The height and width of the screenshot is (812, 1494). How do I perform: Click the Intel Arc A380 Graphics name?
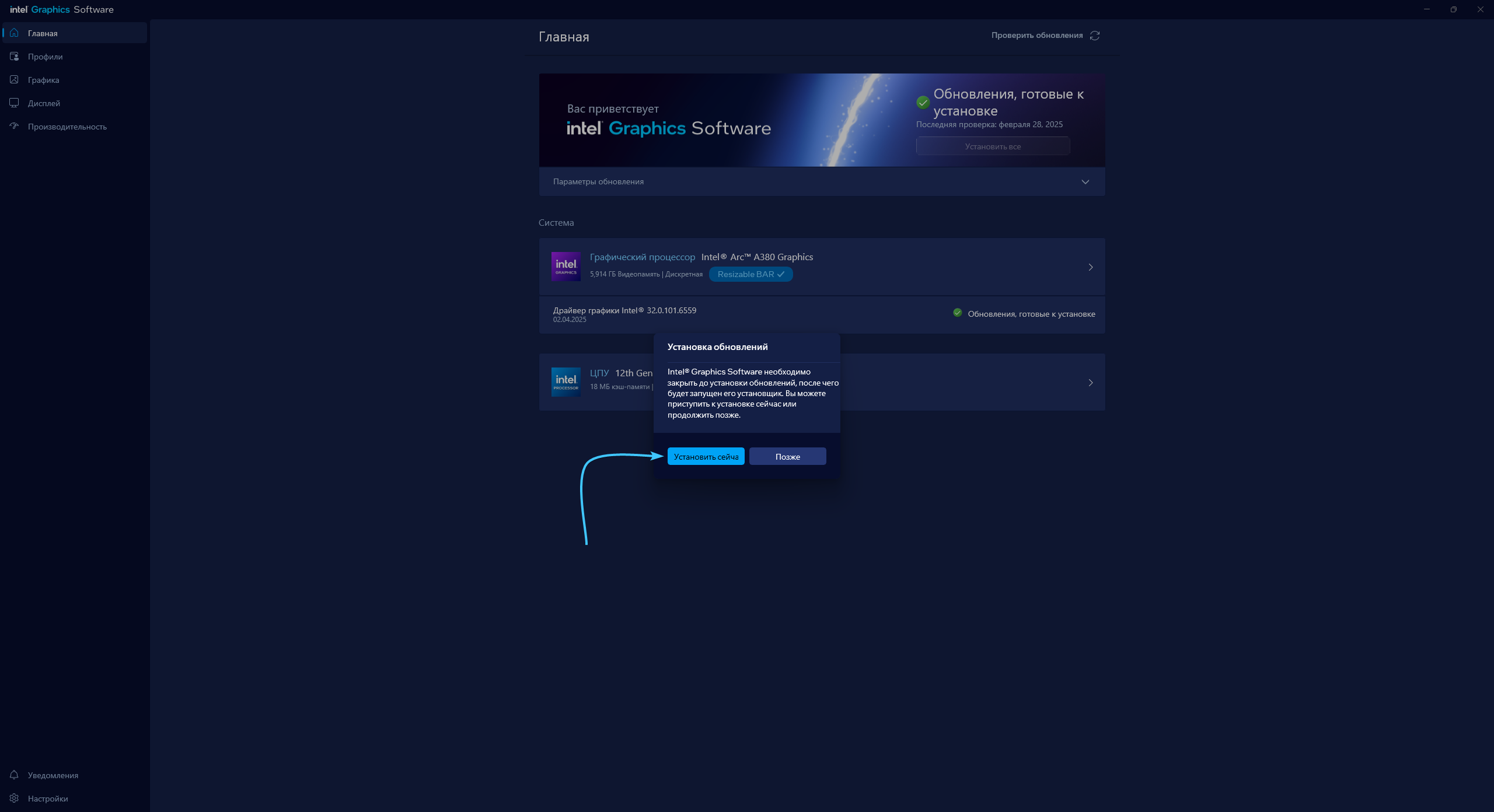tap(757, 257)
